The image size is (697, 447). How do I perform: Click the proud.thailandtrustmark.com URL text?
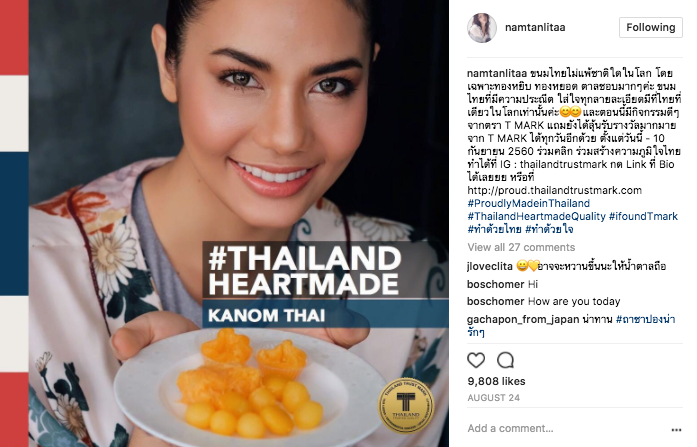tap(554, 191)
